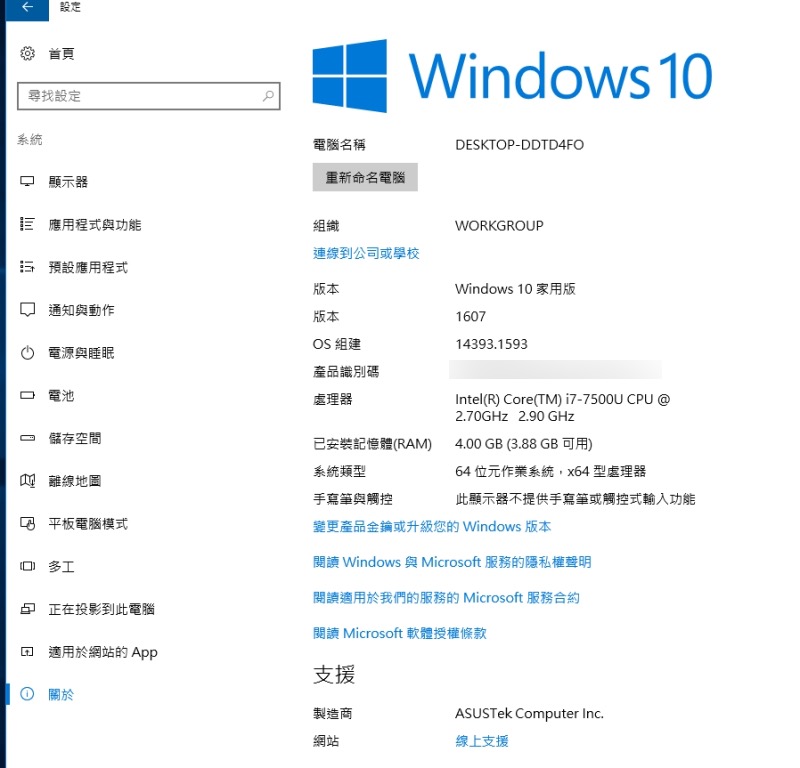
Task: Select the 離線地圖 map icon
Action: point(27,481)
